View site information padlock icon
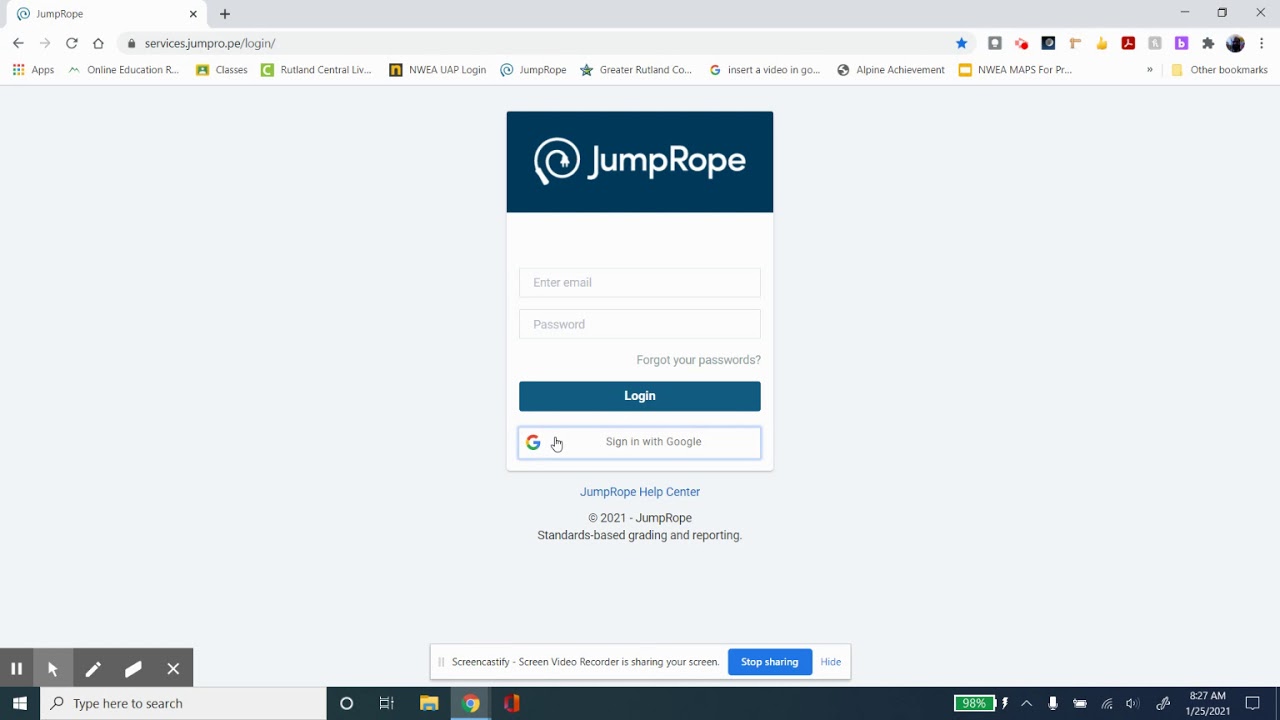The width and height of the screenshot is (1280, 720). pyautogui.click(x=131, y=43)
